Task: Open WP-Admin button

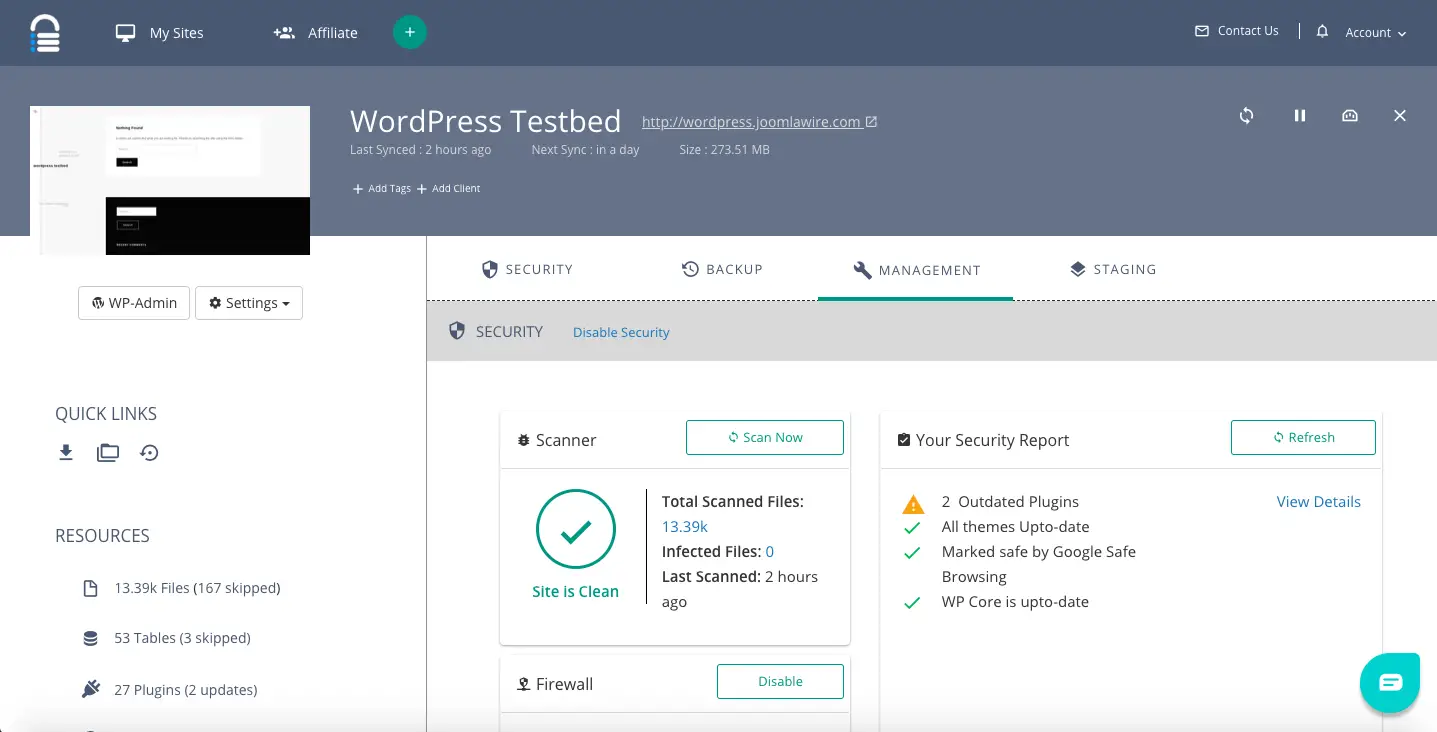Action: pyautogui.click(x=134, y=303)
